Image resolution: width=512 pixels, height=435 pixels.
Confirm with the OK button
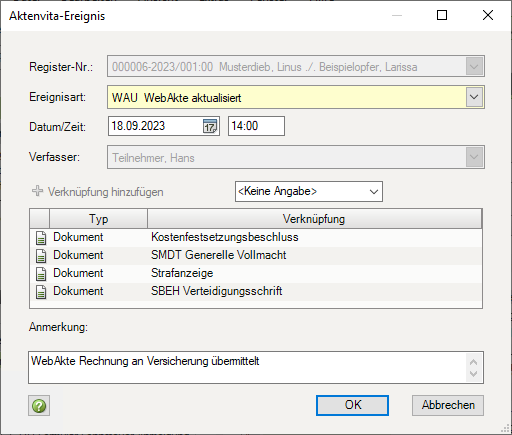[x=352, y=405]
